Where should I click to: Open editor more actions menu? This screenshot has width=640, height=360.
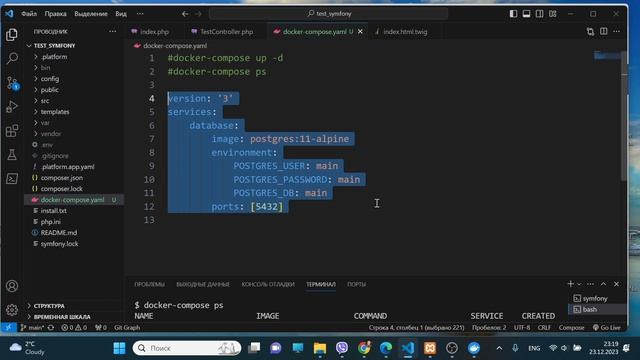[x=616, y=31]
